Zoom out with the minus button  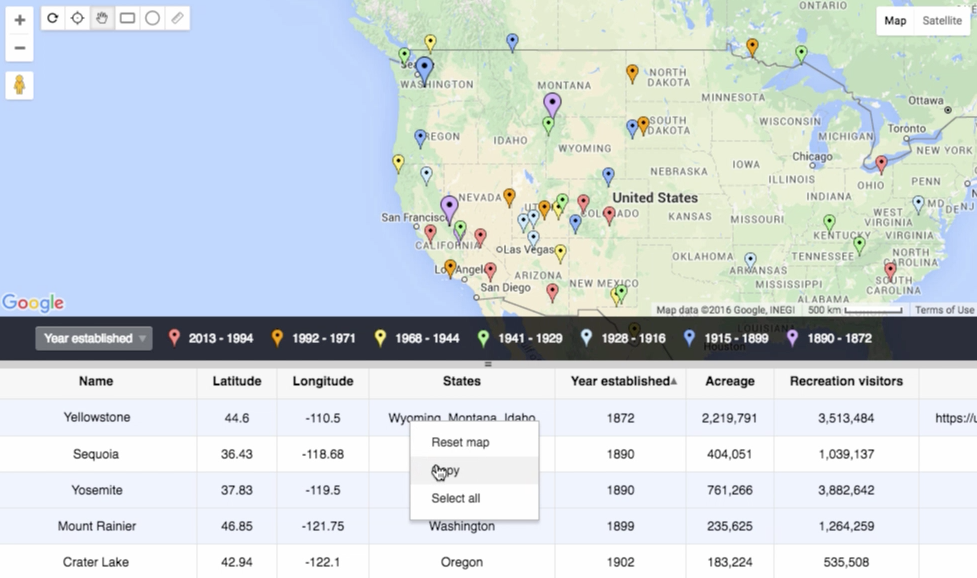pos(19,48)
